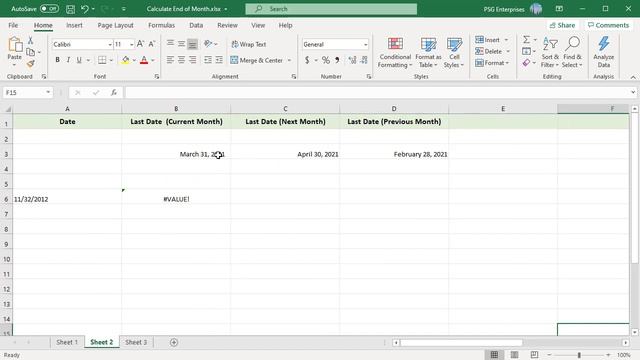Toggle Center horizontal alignment

point(181,60)
